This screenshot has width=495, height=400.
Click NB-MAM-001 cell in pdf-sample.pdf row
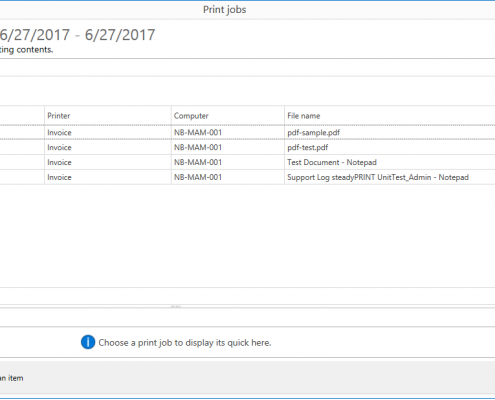(x=228, y=132)
